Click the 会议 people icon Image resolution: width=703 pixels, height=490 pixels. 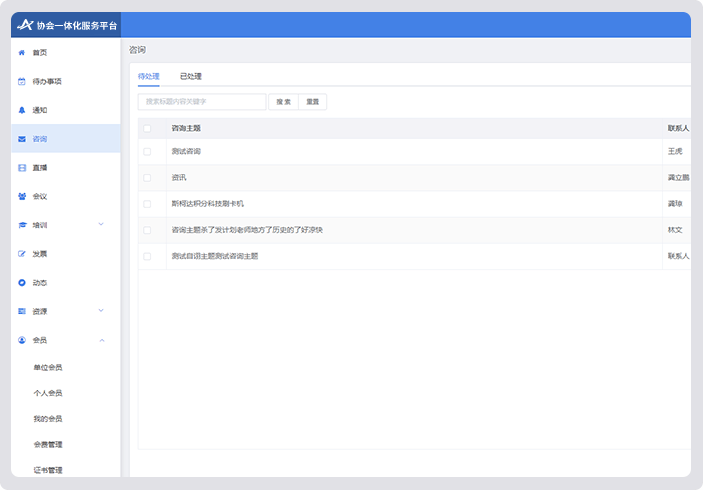coord(22,196)
